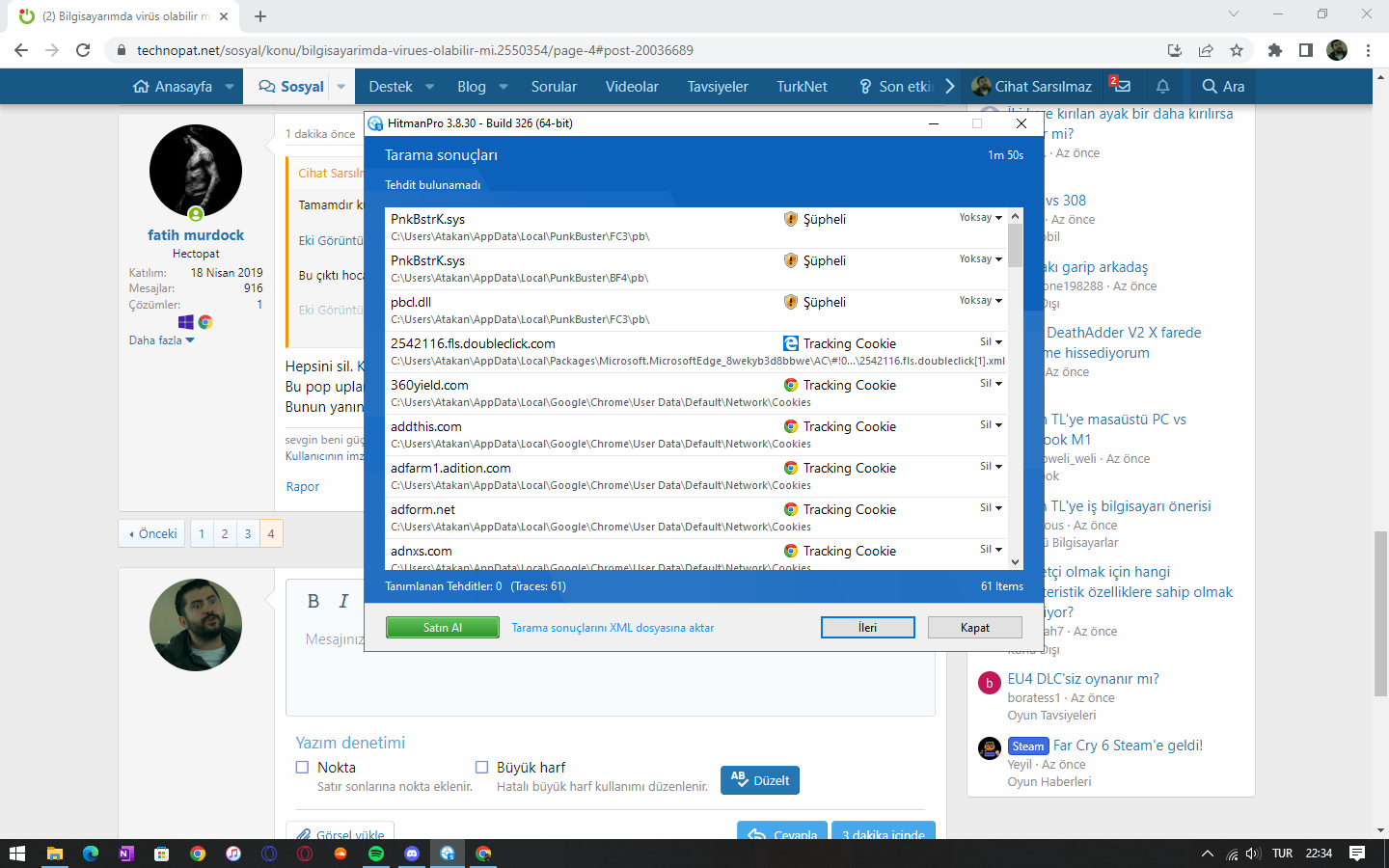
Task: Expand the Destek menu arrow
Action: pos(429,87)
